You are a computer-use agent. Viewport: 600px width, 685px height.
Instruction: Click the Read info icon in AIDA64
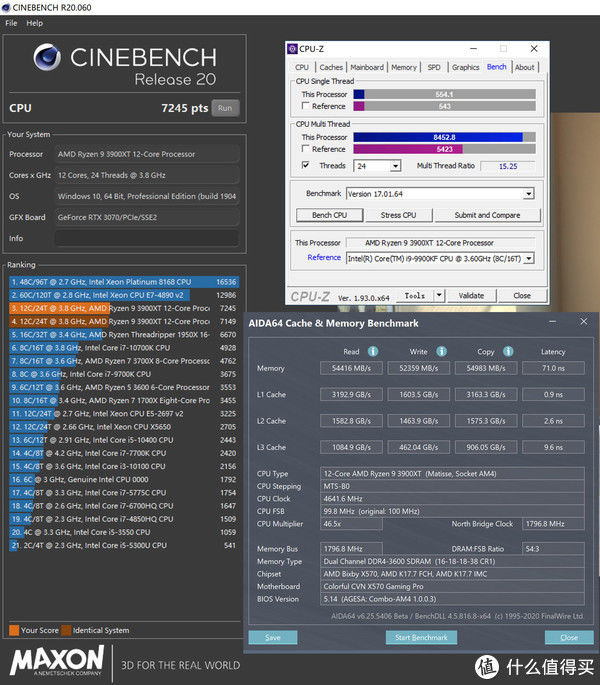click(x=373, y=351)
